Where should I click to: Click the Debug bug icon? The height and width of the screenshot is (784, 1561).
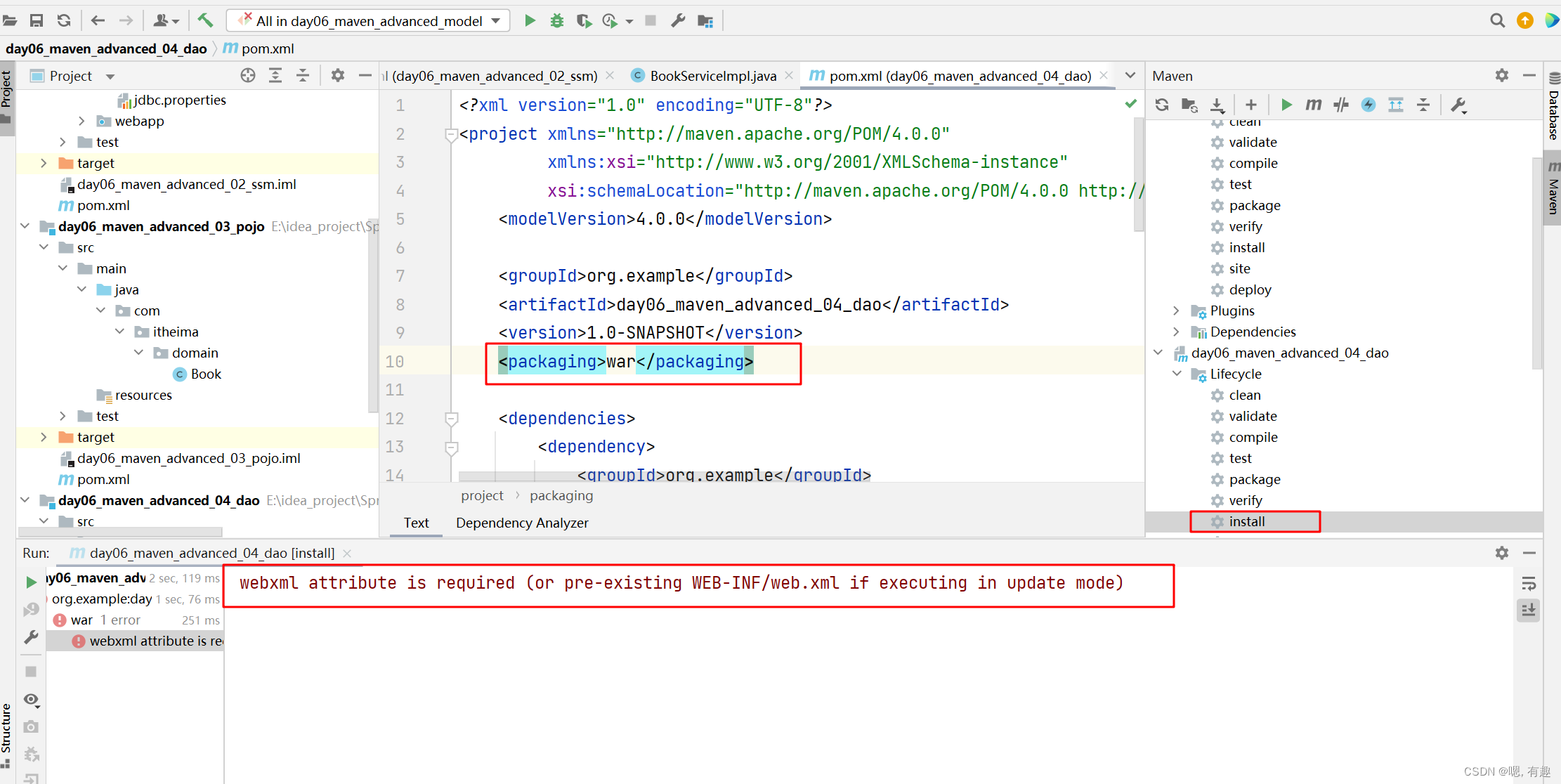tap(557, 20)
